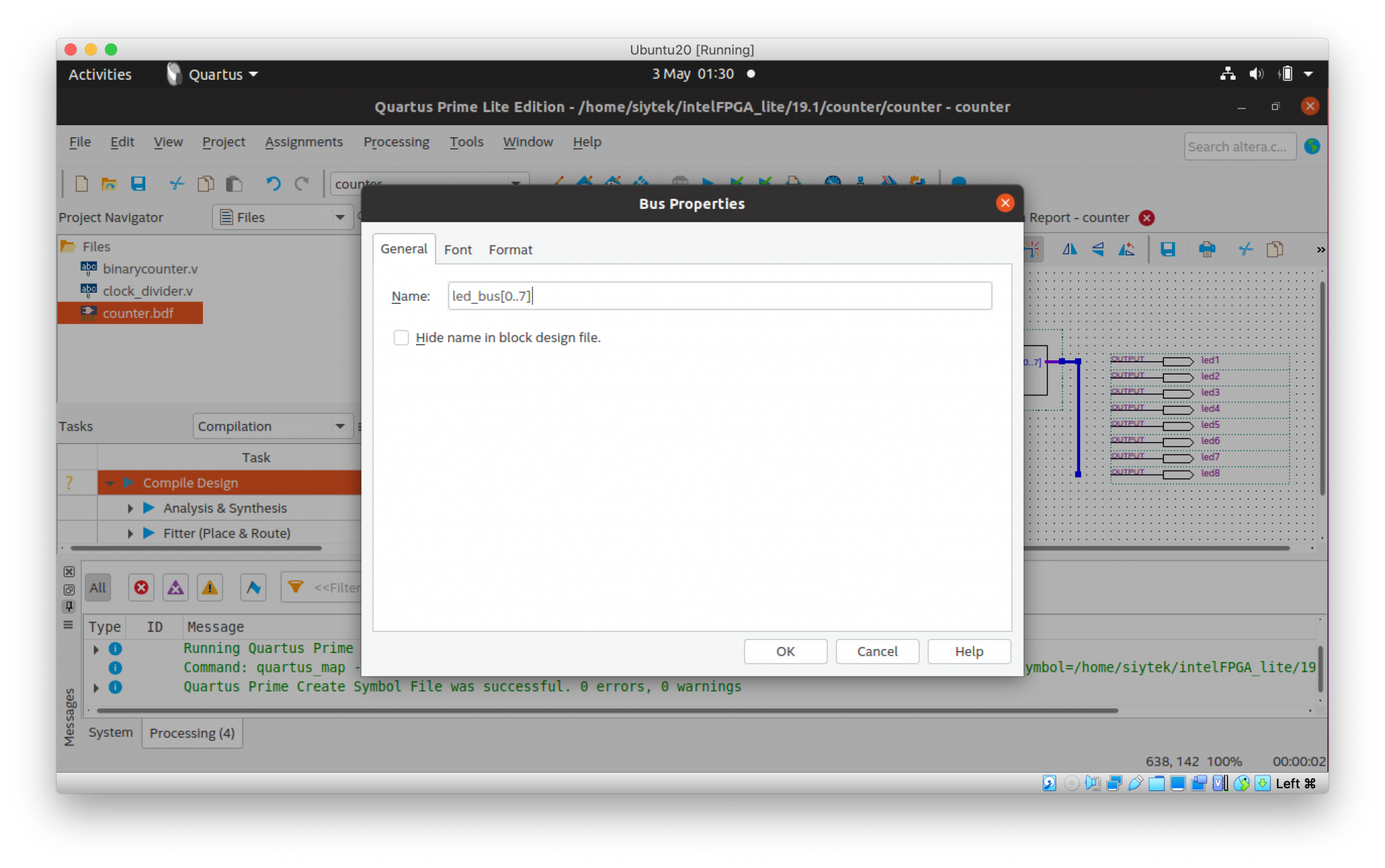Screen dimensions: 1385x868
Task: Show error messages only with red X filter
Action: (x=141, y=587)
